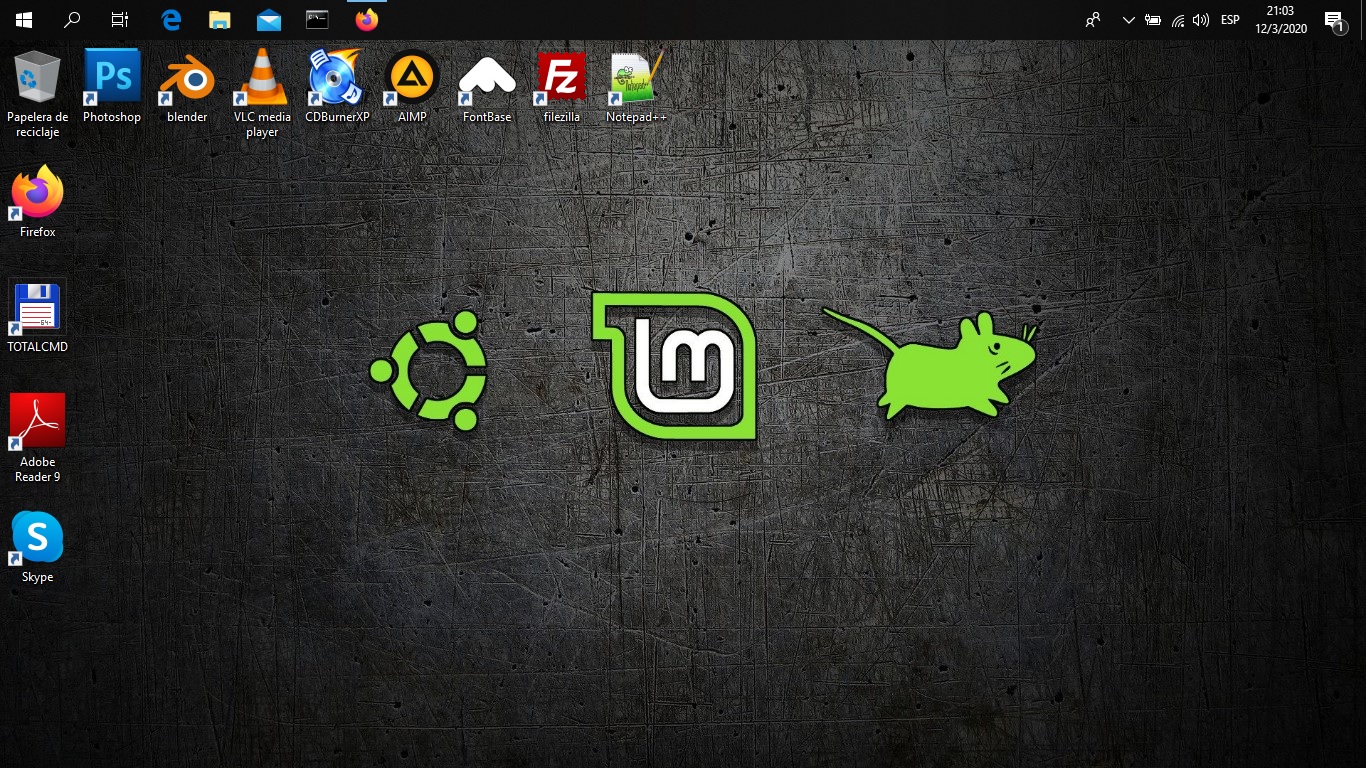1366x768 pixels.
Task: Open the Start menu
Action: coord(22,19)
